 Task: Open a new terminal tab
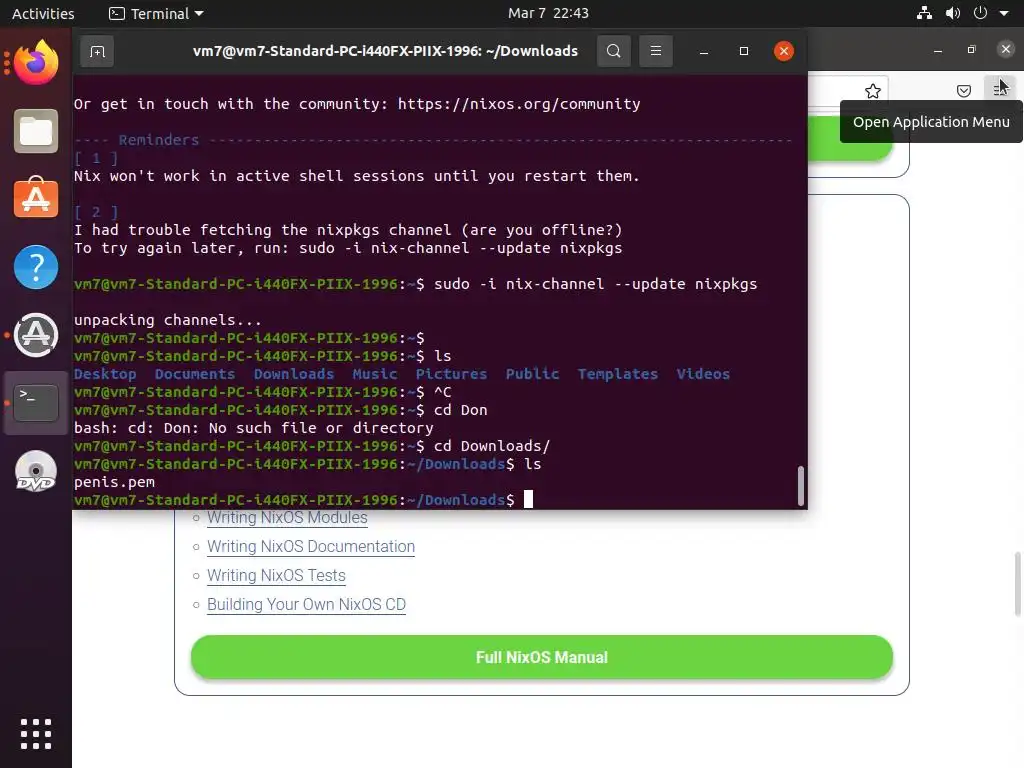(97, 51)
